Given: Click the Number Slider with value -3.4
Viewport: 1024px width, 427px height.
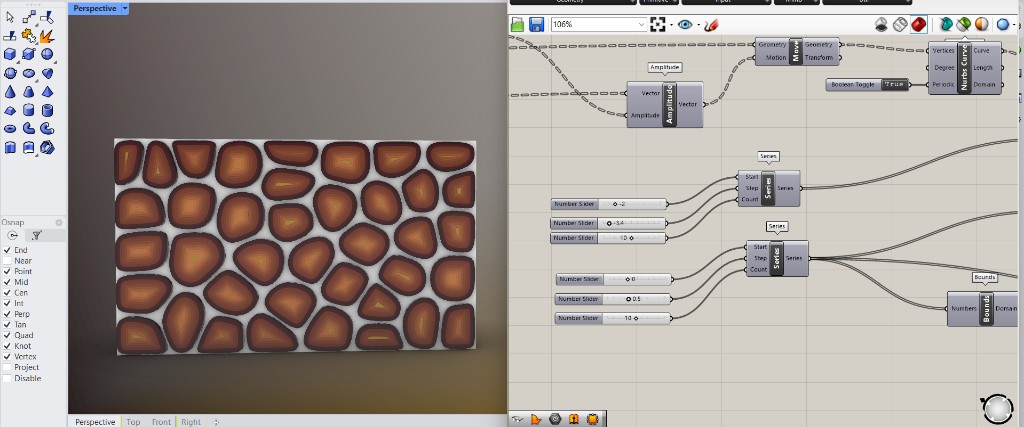Looking at the screenshot, I should 609,223.
